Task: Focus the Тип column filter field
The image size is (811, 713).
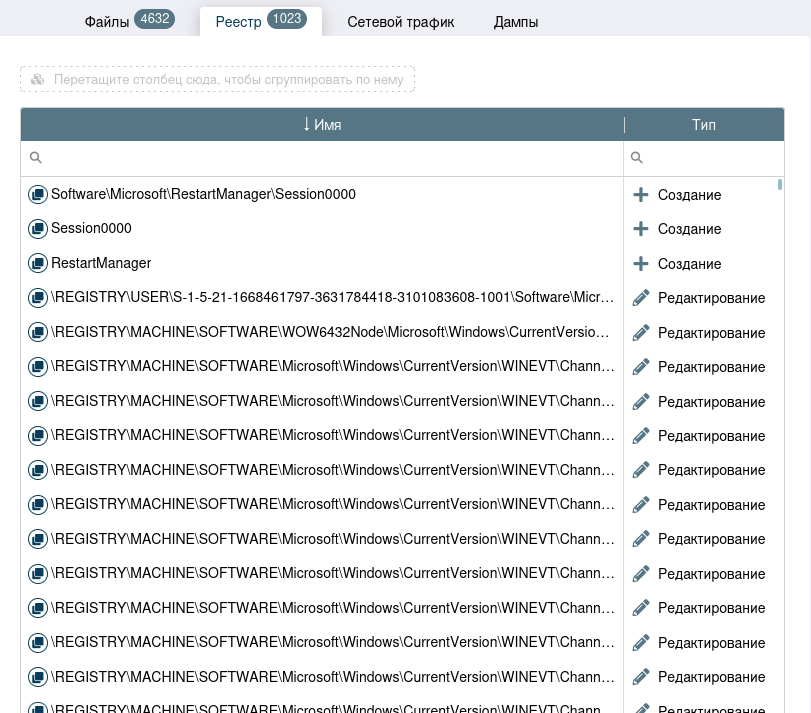Action: 710,158
